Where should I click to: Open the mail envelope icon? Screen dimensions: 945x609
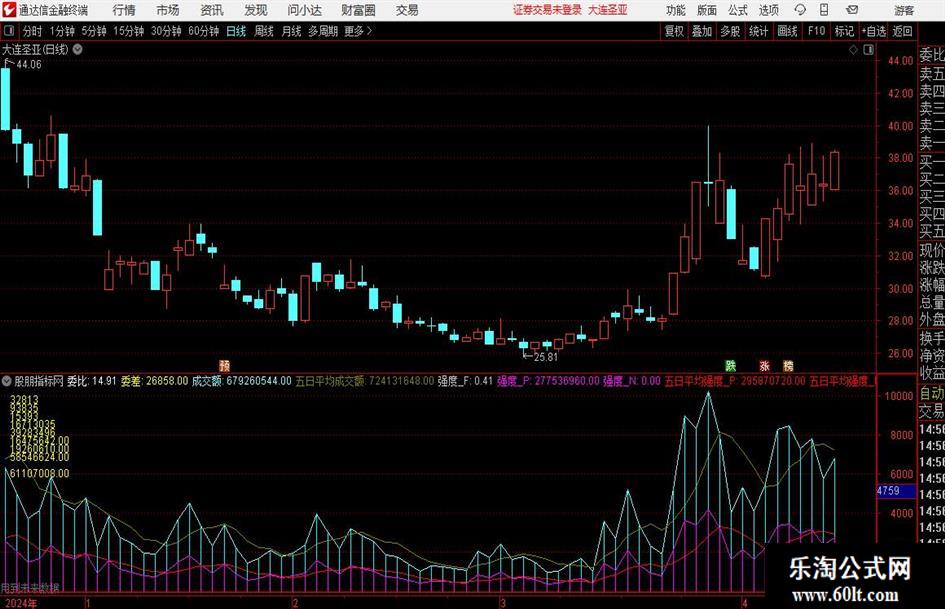pos(852,10)
